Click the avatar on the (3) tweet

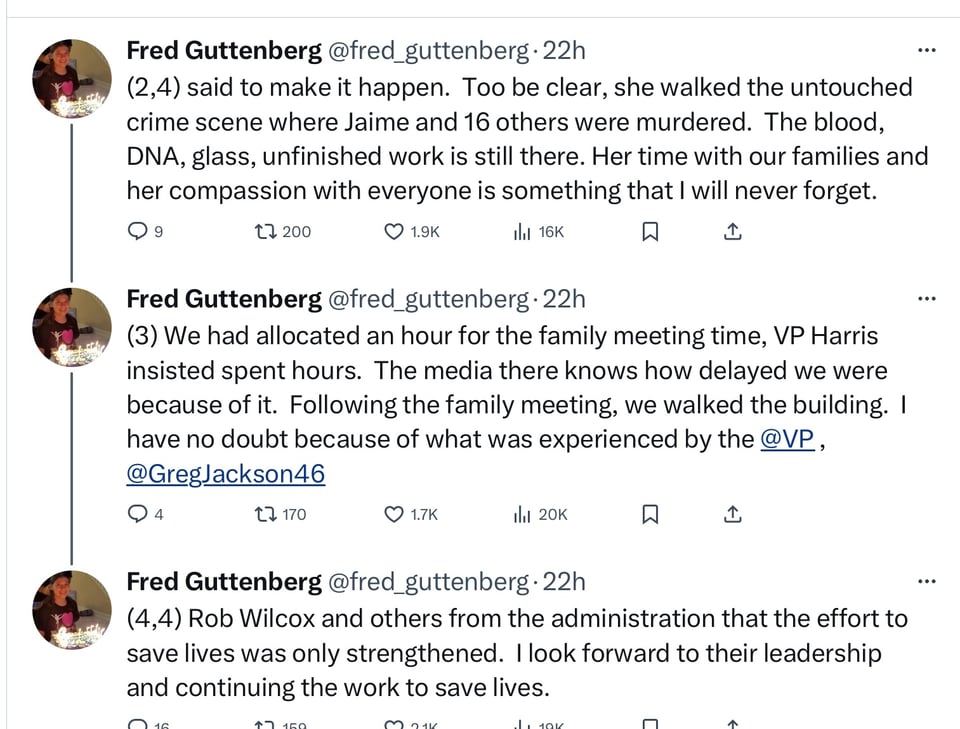(72, 327)
